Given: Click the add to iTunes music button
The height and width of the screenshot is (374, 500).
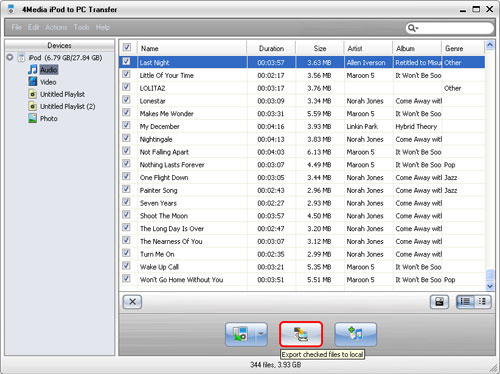Looking at the screenshot, I should click(x=355, y=334).
